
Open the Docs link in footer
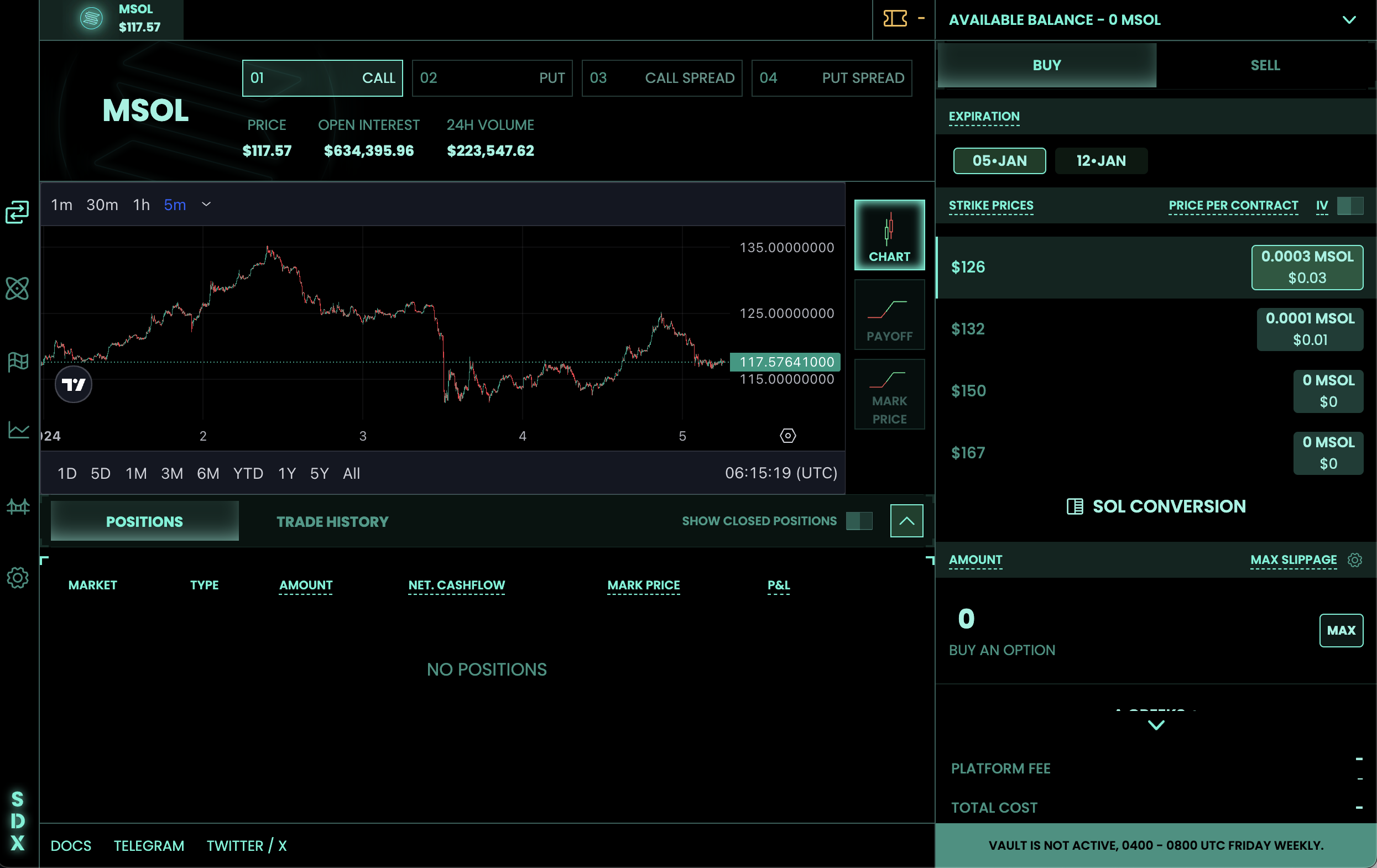[x=71, y=846]
